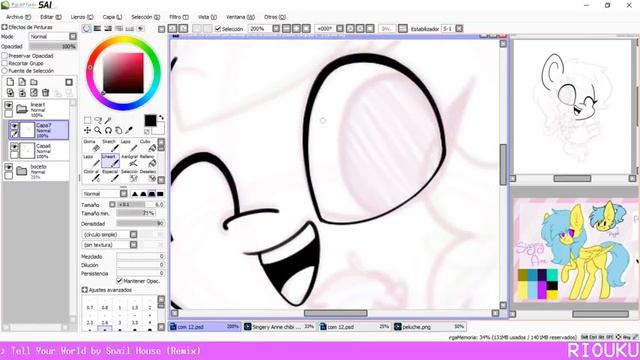This screenshot has width=640, height=360.
Task: Open the Estabilizador value dropdown
Action: point(459,29)
